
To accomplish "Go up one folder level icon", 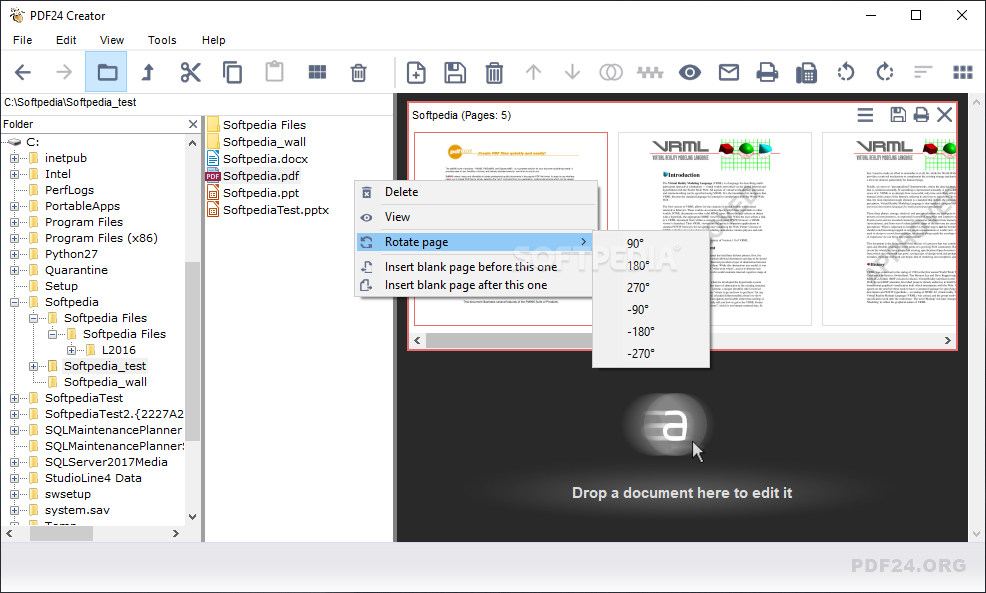I will pyautogui.click(x=148, y=73).
